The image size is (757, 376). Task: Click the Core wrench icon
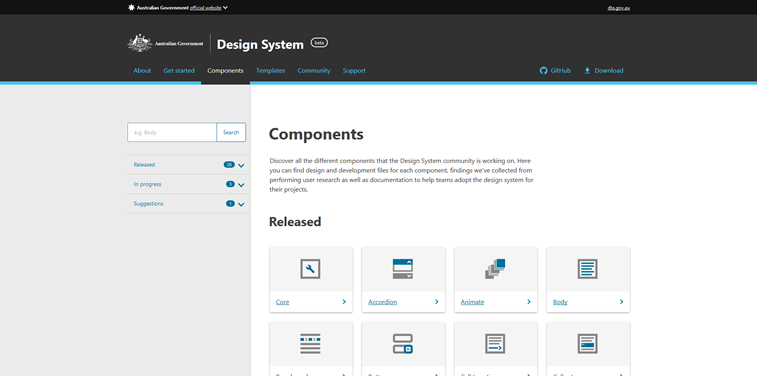pos(310,269)
